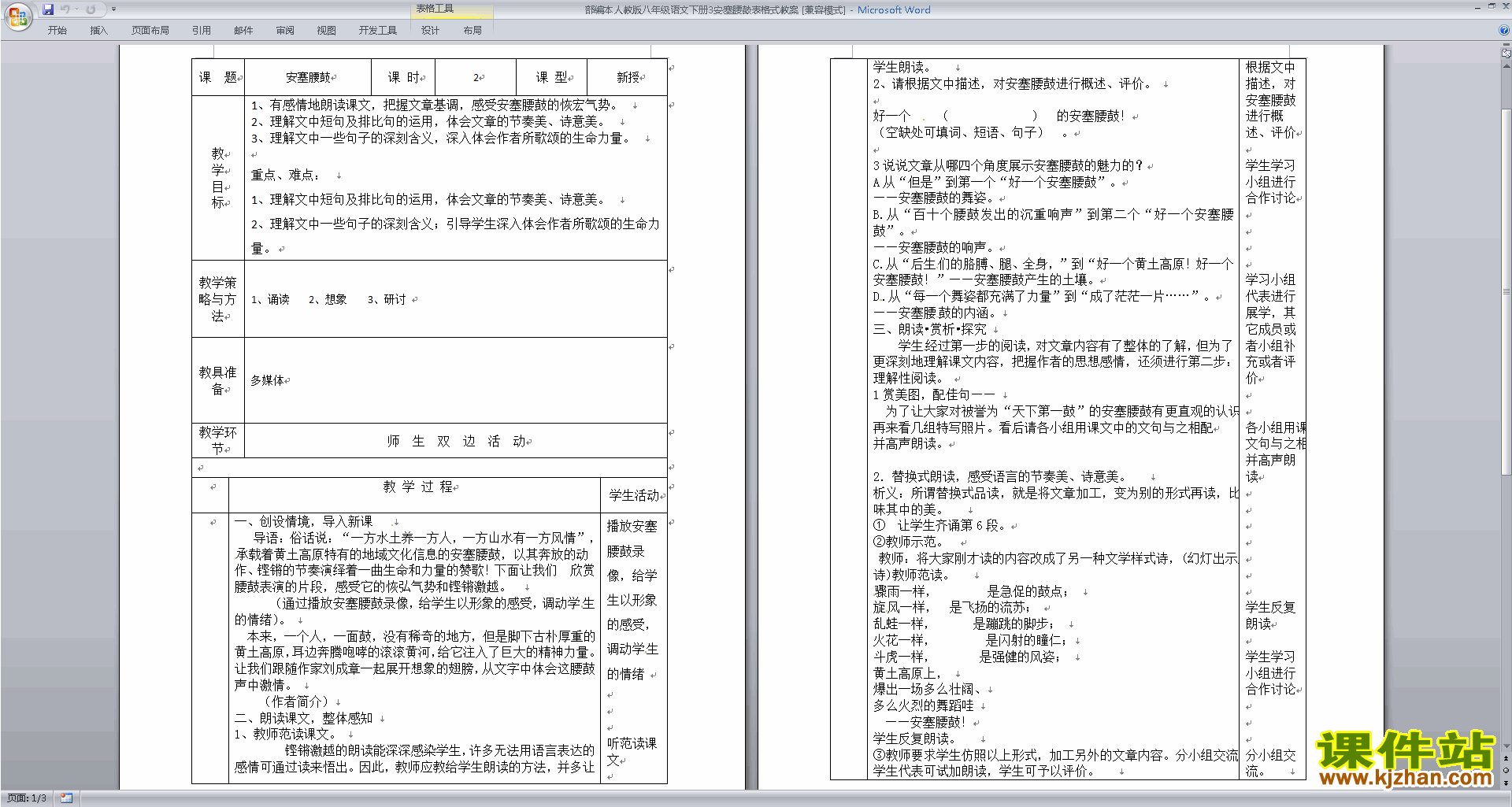The height and width of the screenshot is (807, 1512).
Task: Switch to 视图 tab
Action: click(326, 30)
